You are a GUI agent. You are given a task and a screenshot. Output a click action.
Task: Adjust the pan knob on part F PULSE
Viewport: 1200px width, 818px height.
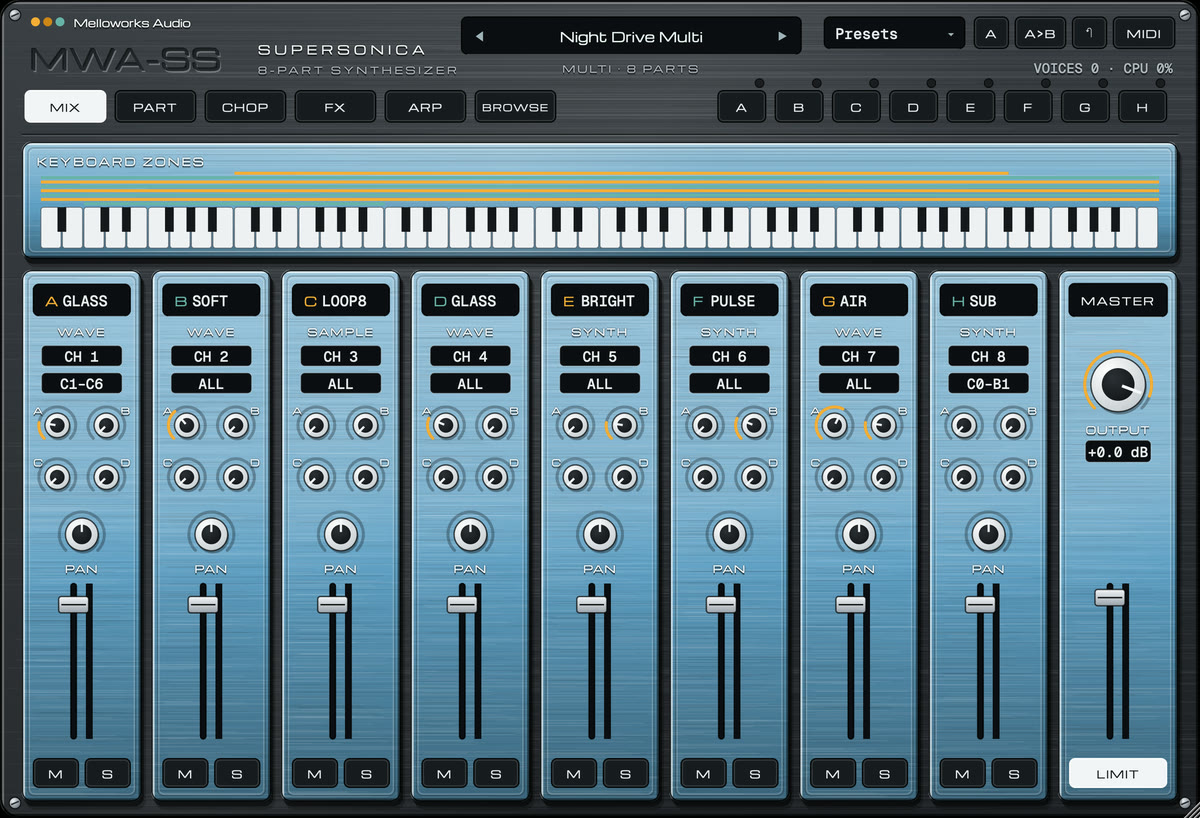pos(729,534)
